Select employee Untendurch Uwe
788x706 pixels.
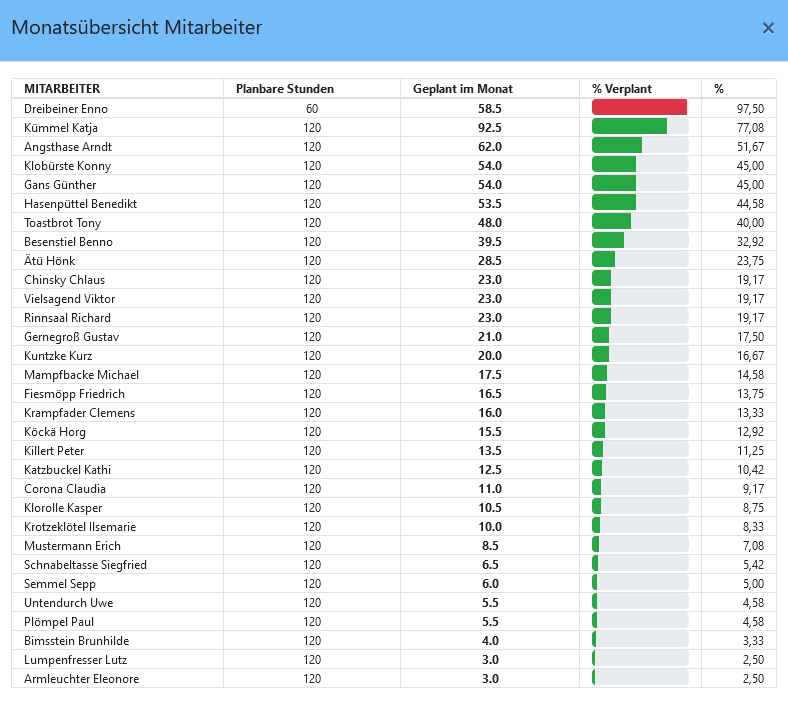pos(68,603)
